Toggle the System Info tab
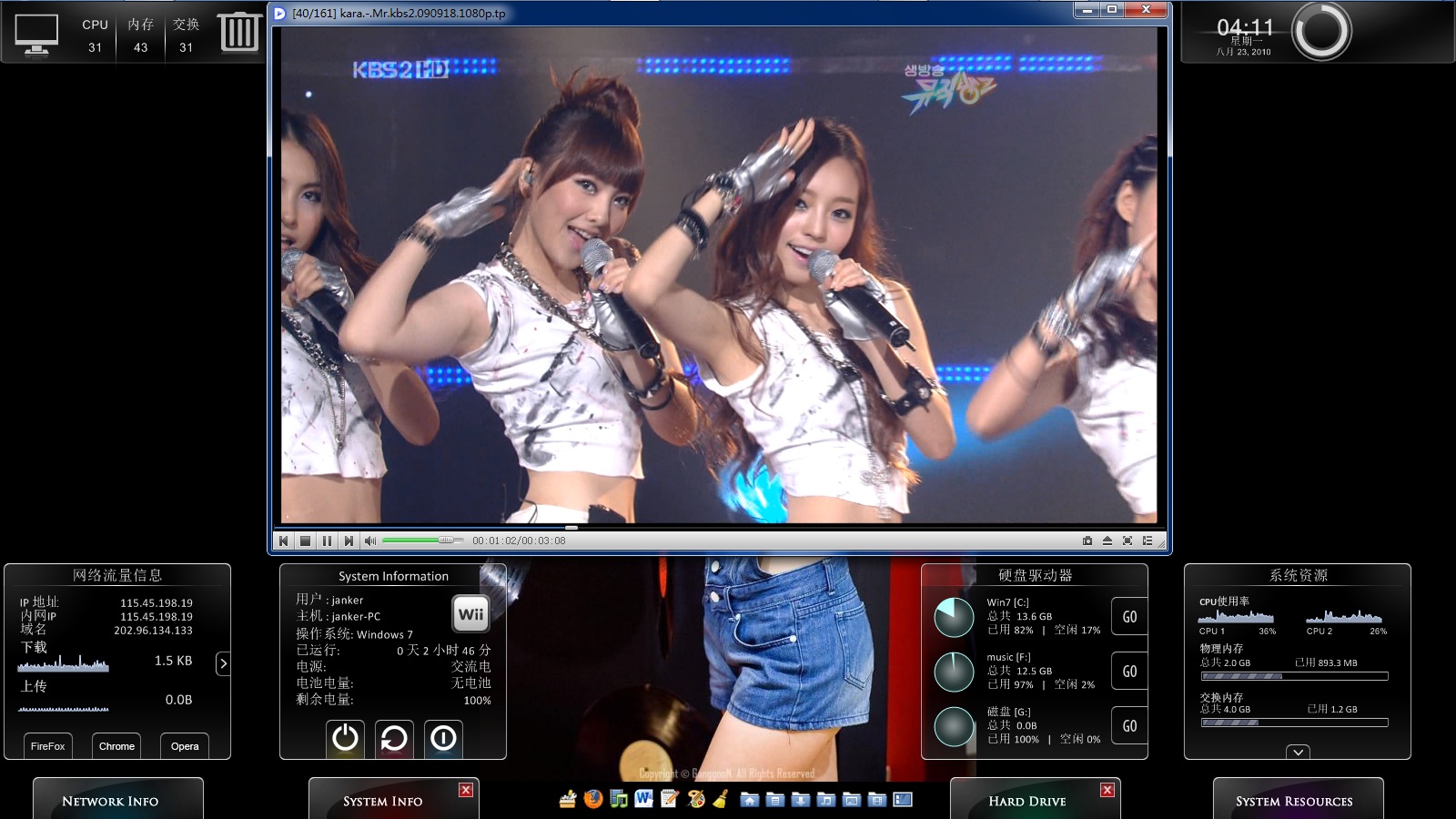Screen dimensions: 1456x819 pos(394,799)
